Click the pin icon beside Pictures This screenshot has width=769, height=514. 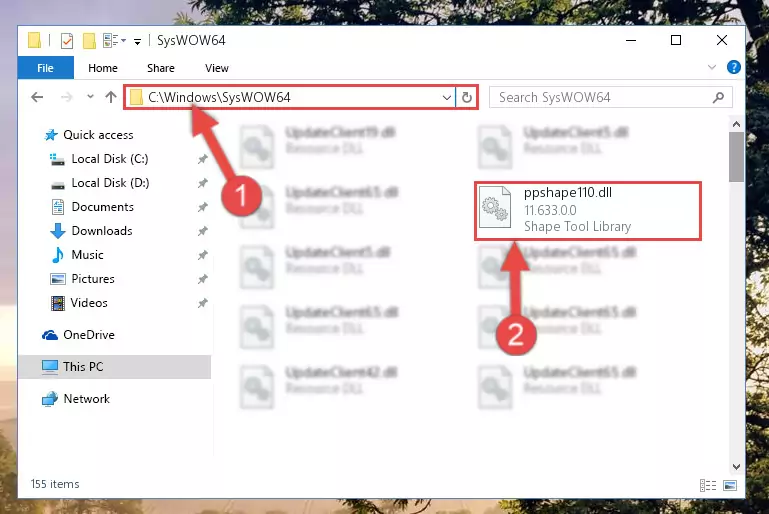point(203,279)
